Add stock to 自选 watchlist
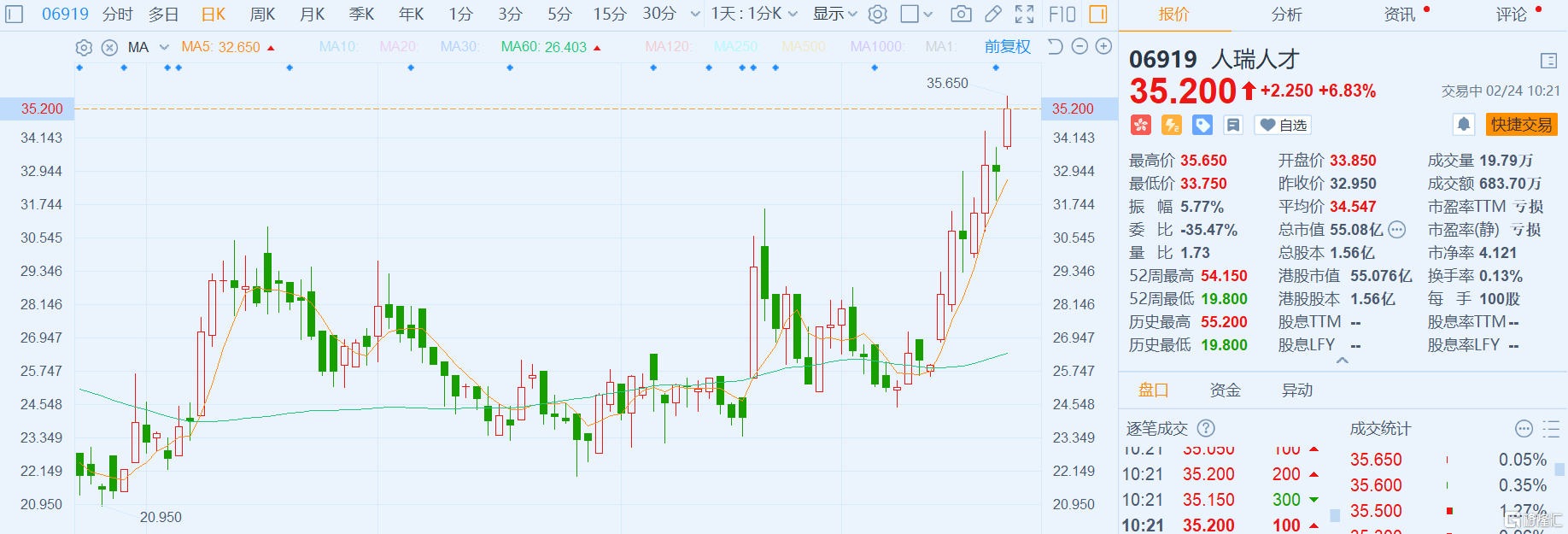The width and height of the screenshot is (1568, 534). (x=1283, y=125)
